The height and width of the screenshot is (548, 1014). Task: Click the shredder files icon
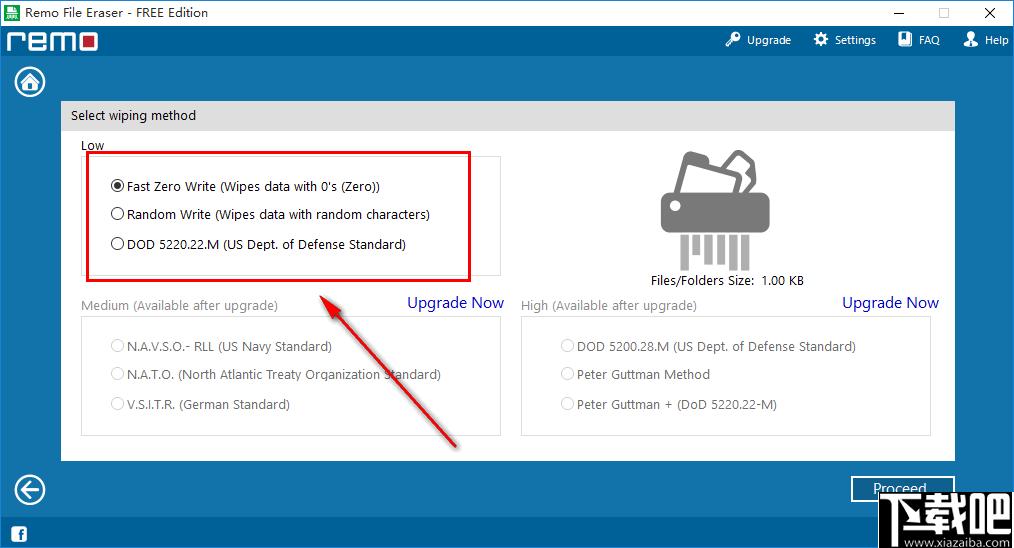point(715,210)
